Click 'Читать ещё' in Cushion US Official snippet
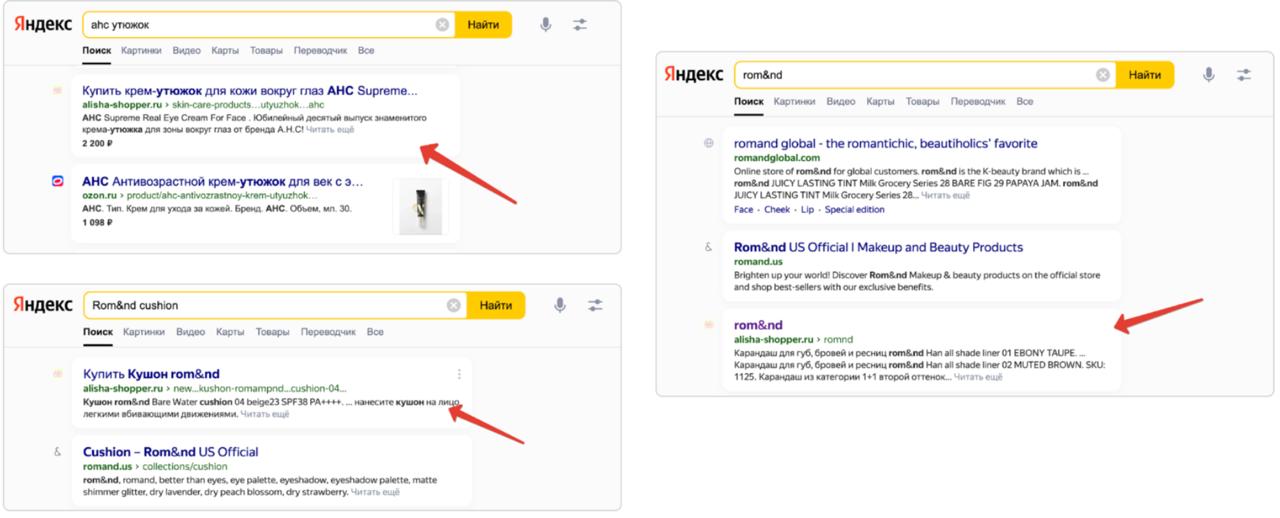Screen dimensions: 1280x518 [x=375, y=492]
